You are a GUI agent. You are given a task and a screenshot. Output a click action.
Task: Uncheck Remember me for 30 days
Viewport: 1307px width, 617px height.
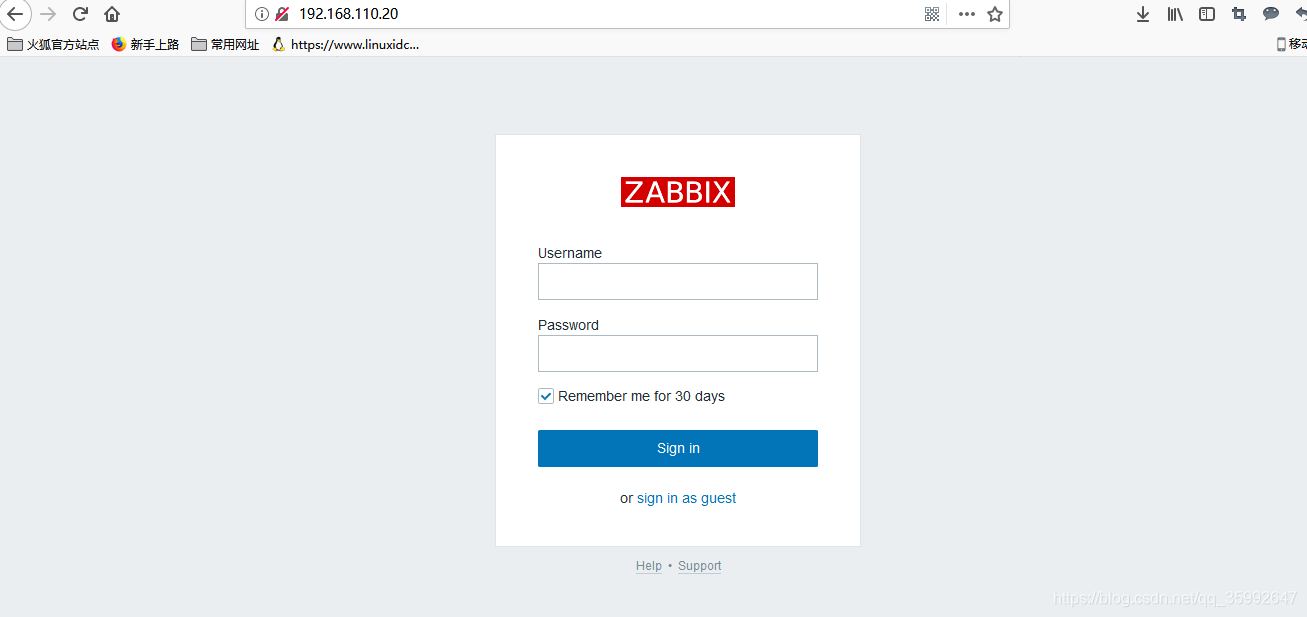pos(546,396)
